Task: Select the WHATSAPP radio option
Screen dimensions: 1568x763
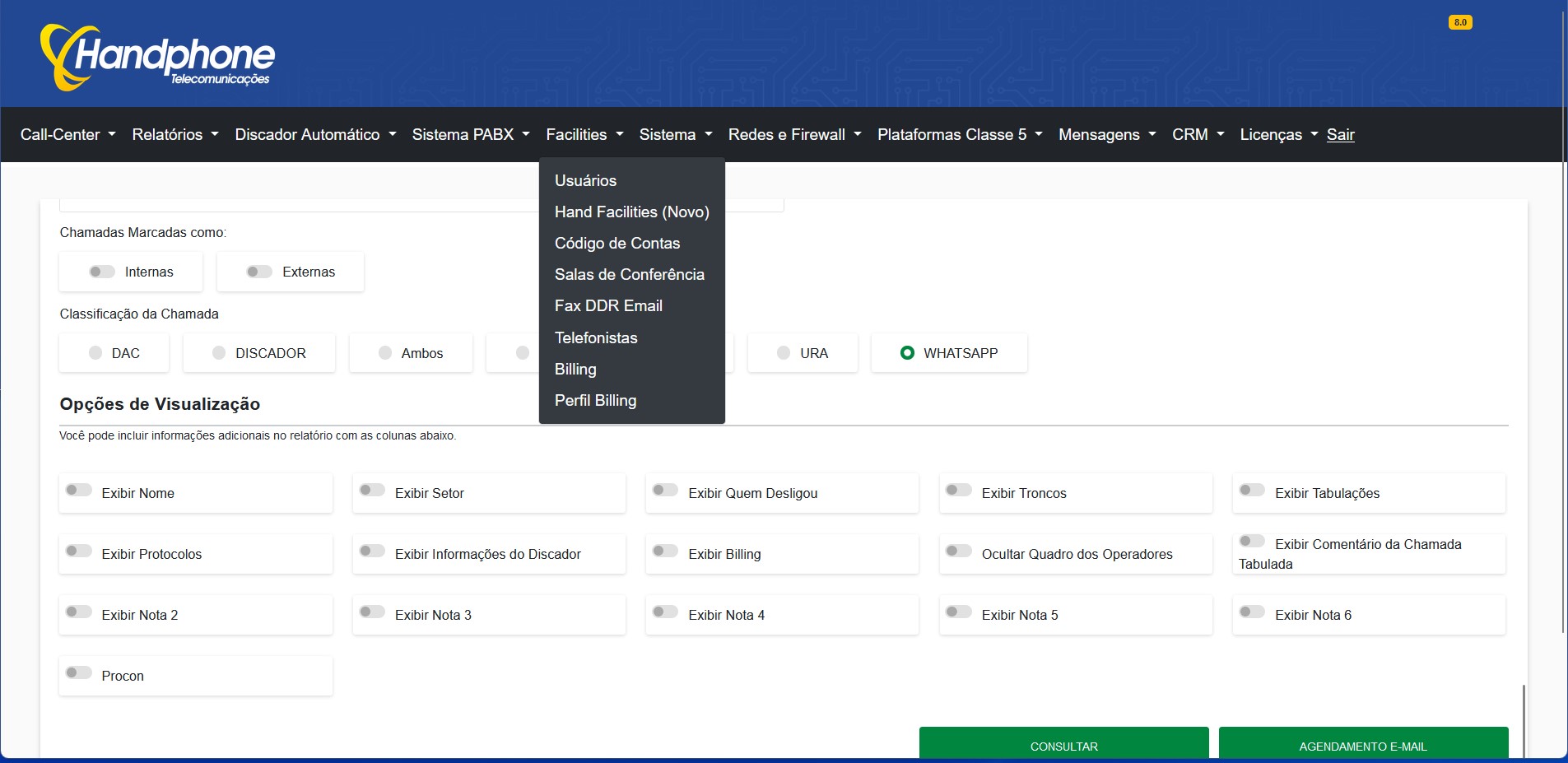Action: click(907, 353)
